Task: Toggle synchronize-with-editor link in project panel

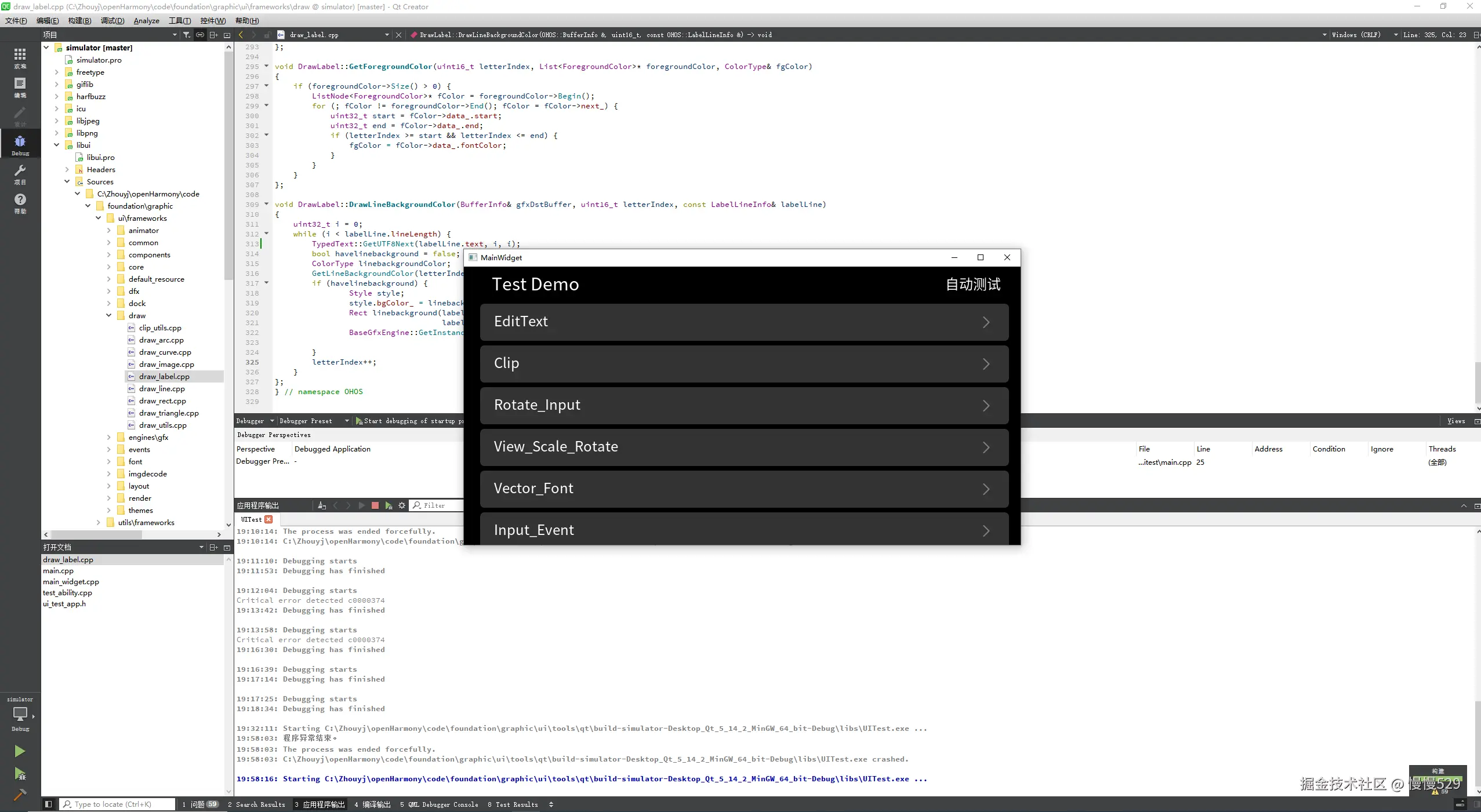Action: pyautogui.click(x=199, y=35)
